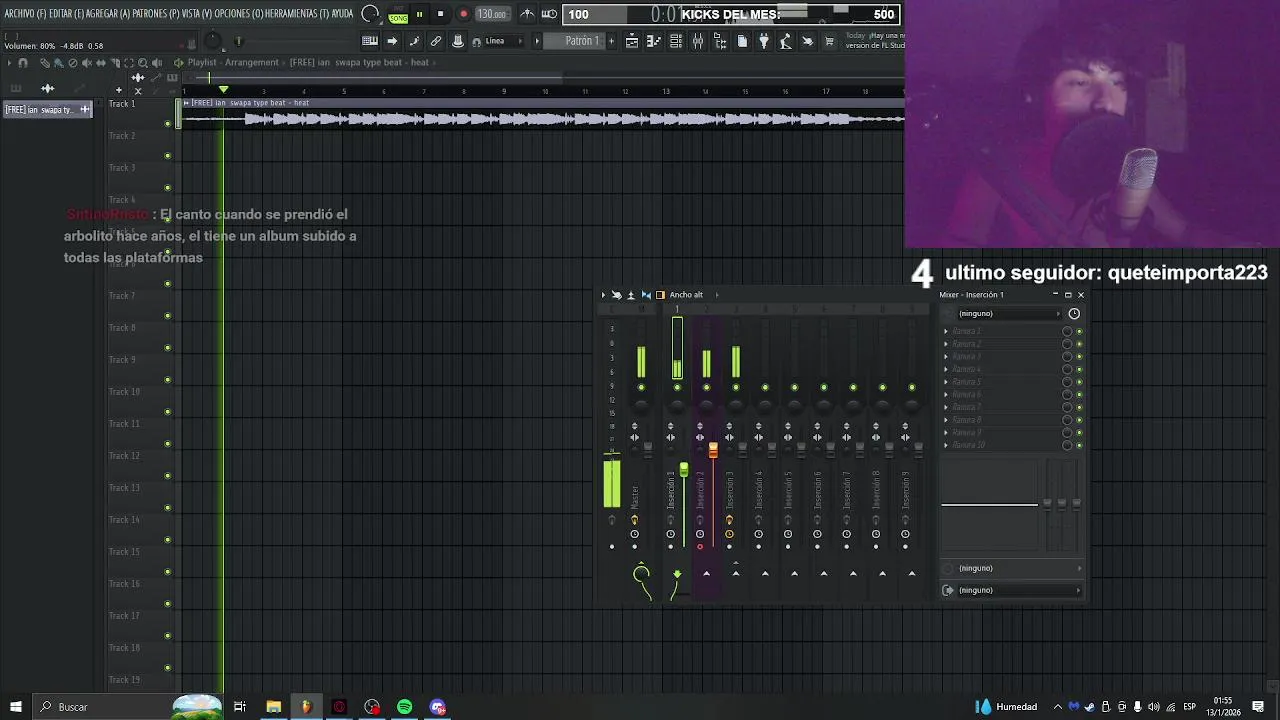Click the 130 BPM tempo field
This screenshot has height=720, width=1280.
[491, 14]
